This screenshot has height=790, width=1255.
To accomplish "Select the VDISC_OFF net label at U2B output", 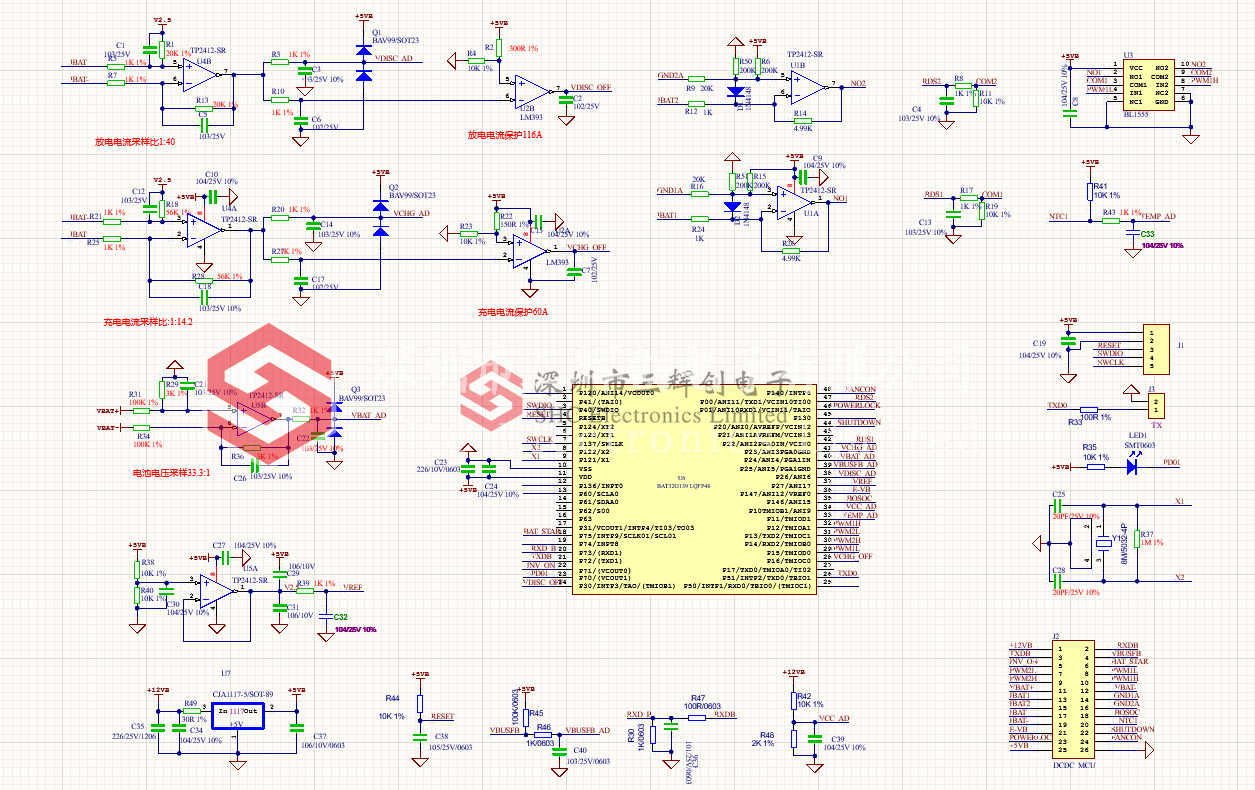I will (590, 87).
